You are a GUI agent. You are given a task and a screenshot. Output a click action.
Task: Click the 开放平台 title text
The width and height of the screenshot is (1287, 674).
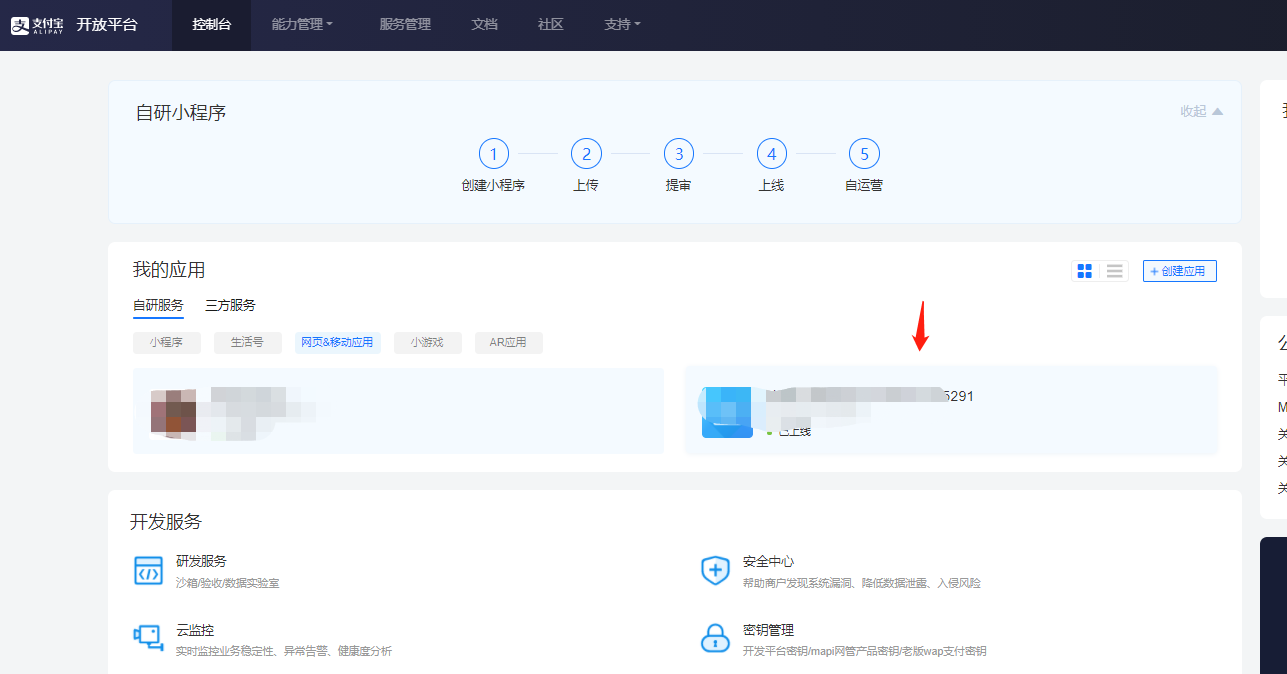coord(107,25)
